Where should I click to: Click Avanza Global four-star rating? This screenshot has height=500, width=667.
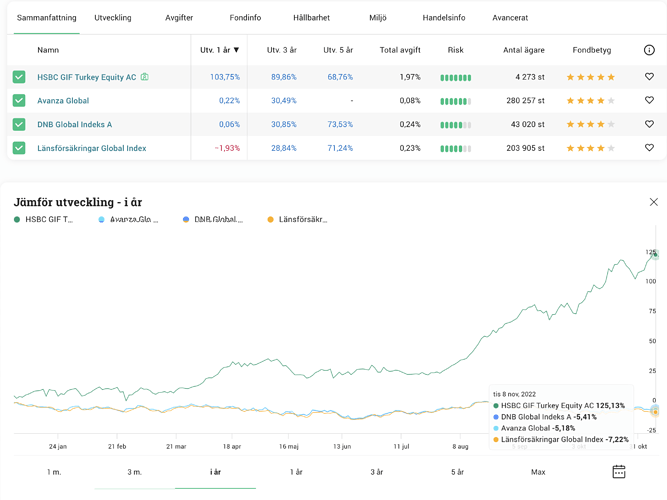(x=590, y=100)
